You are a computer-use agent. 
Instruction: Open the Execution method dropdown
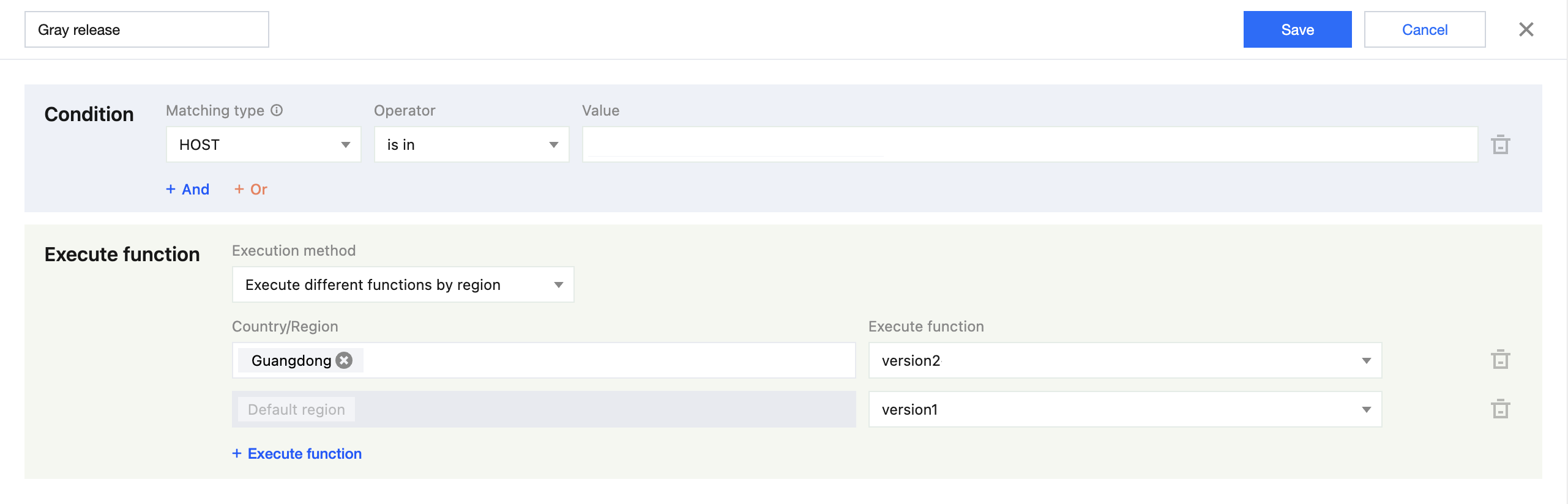click(403, 285)
